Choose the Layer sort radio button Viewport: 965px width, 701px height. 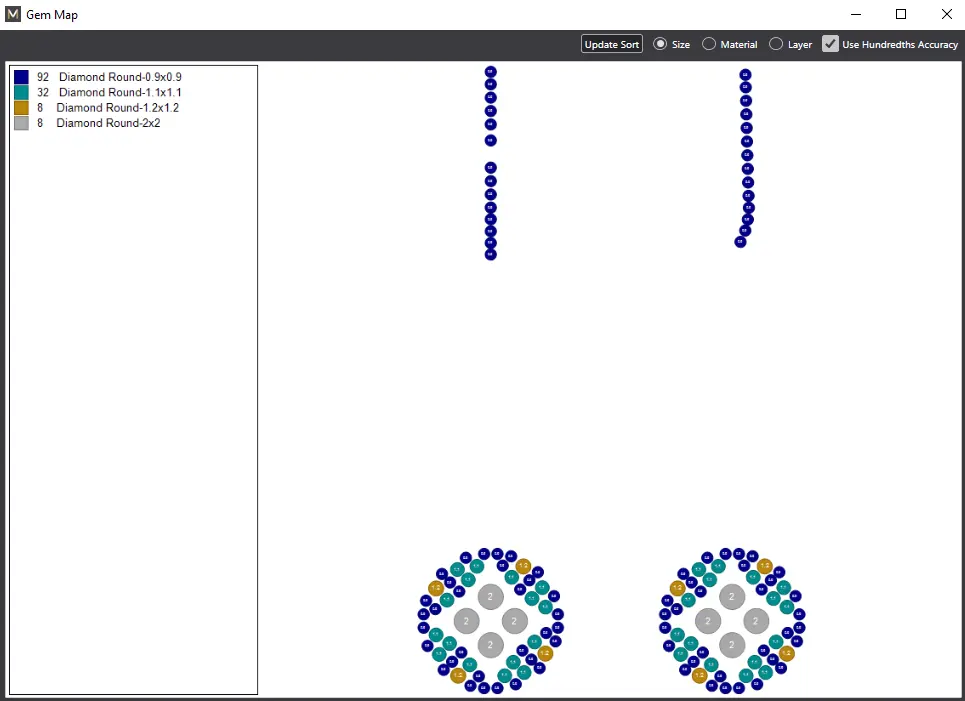[776, 44]
